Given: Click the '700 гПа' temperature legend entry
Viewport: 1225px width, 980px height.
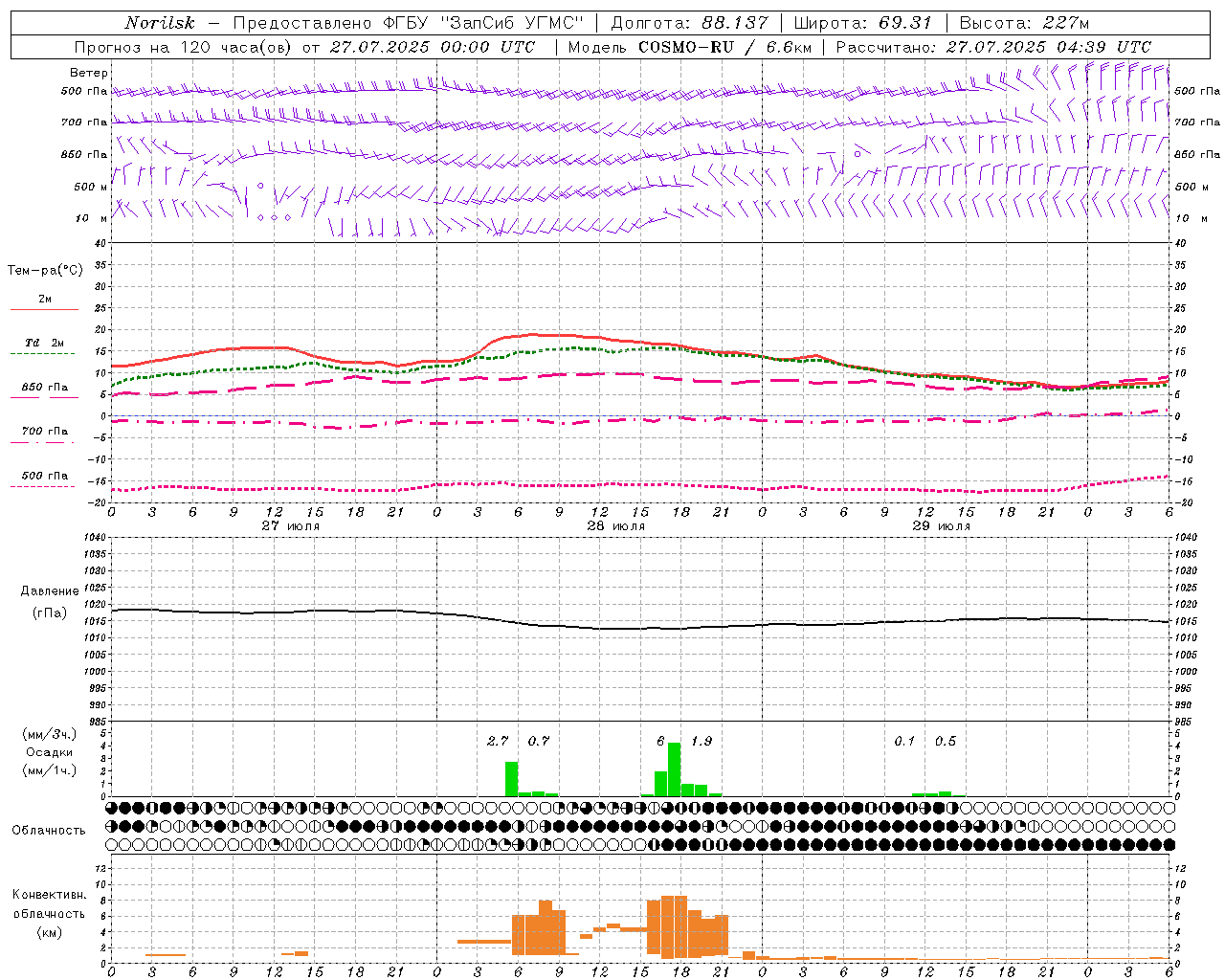Looking at the screenshot, I should coord(44,432).
